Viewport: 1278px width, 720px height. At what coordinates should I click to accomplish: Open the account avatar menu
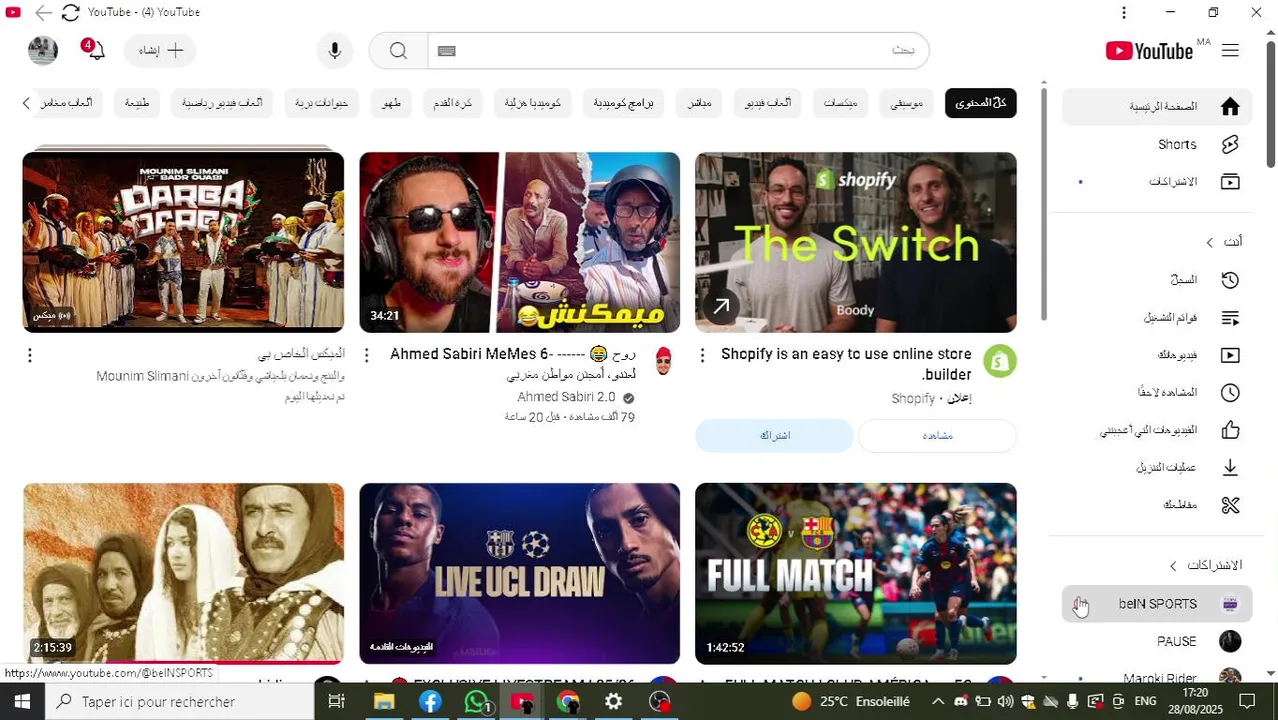pos(43,51)
